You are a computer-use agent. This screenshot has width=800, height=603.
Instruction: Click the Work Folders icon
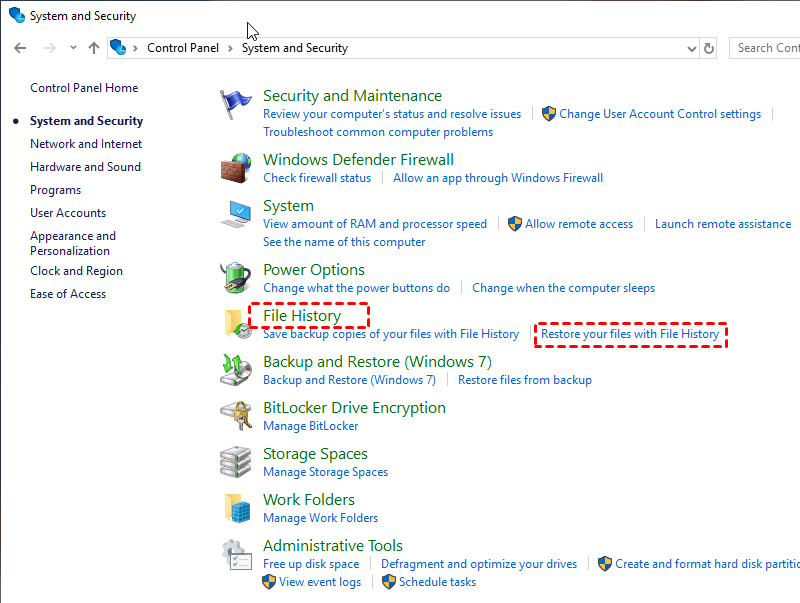pyautogui.click(x=236, y=508)
